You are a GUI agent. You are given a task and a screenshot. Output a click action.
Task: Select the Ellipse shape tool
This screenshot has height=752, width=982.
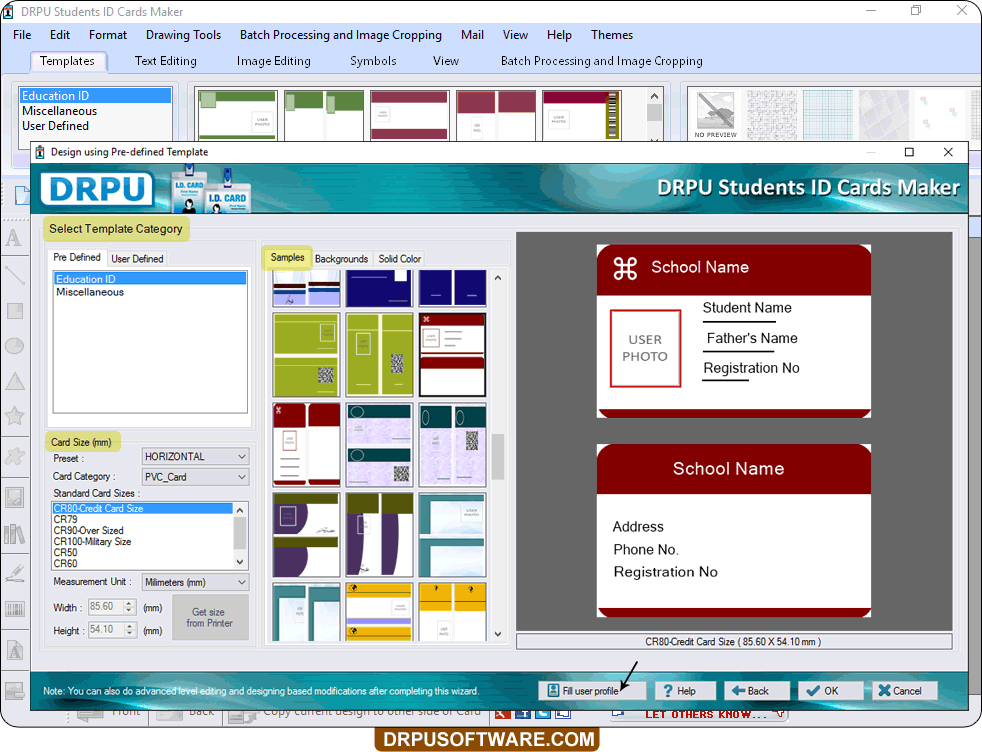pyautogui.click(x=14, y=346)
